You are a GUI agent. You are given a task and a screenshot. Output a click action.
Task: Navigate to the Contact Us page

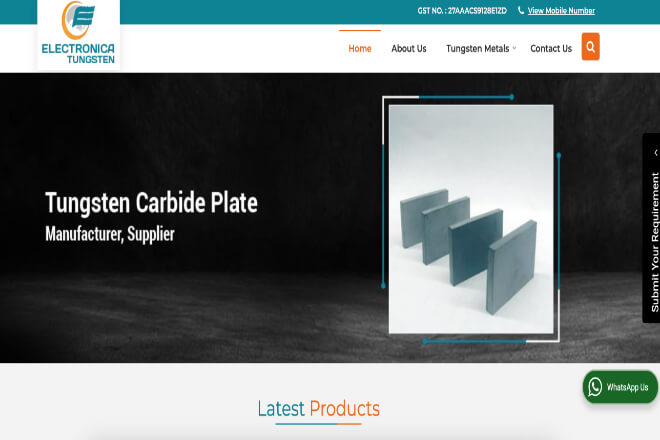[x=551, y=48]
